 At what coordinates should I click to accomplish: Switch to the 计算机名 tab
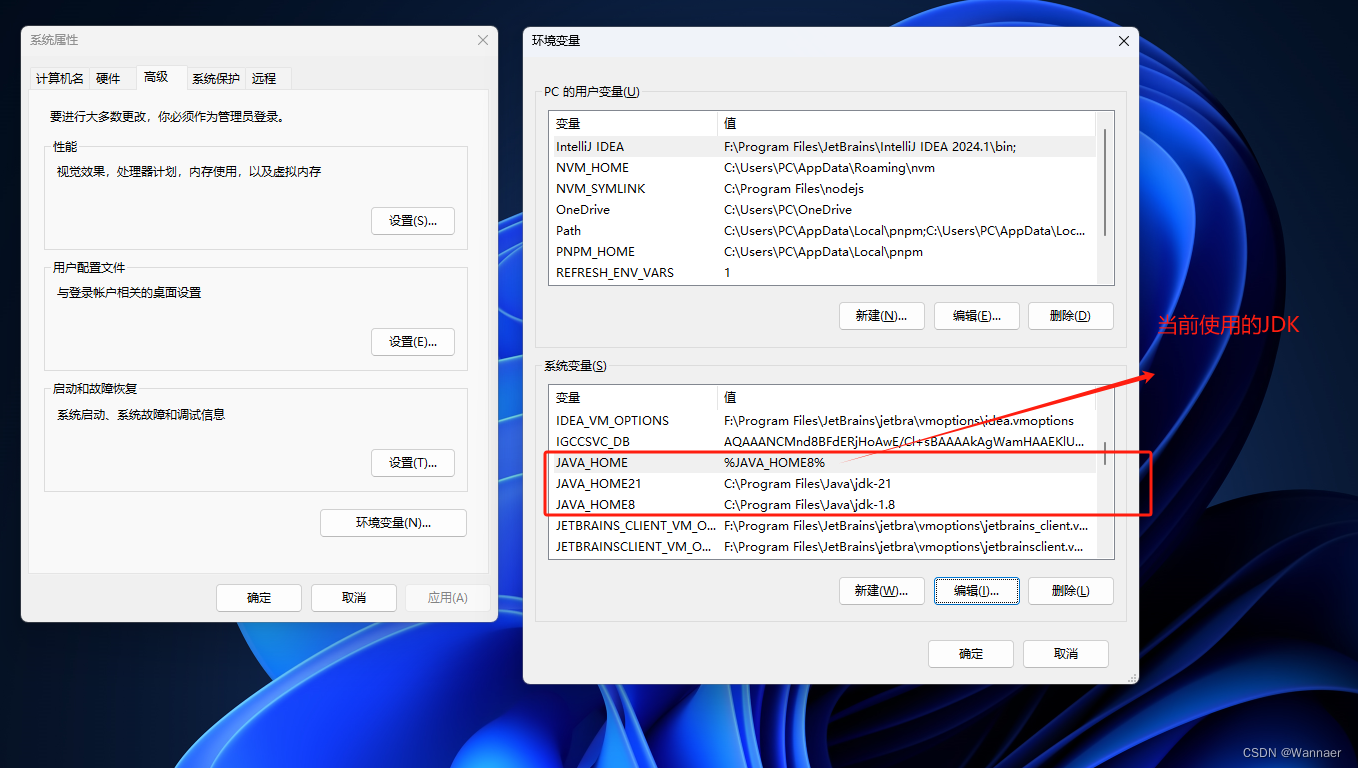click(x=60, y=78)
